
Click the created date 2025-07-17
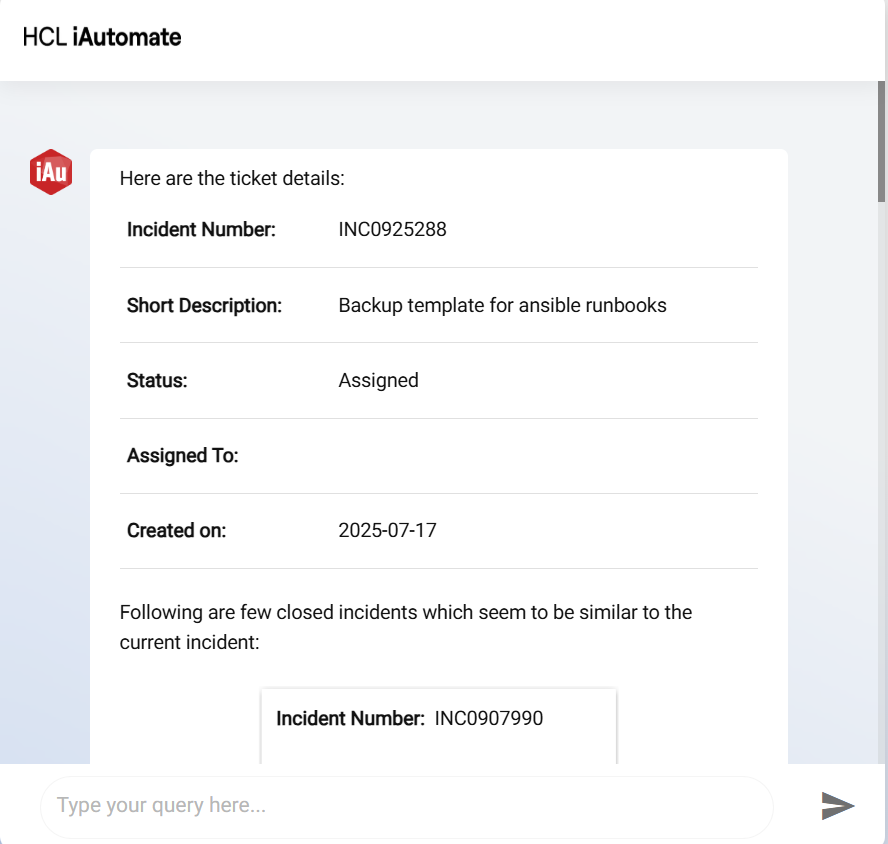pos(387,530)
